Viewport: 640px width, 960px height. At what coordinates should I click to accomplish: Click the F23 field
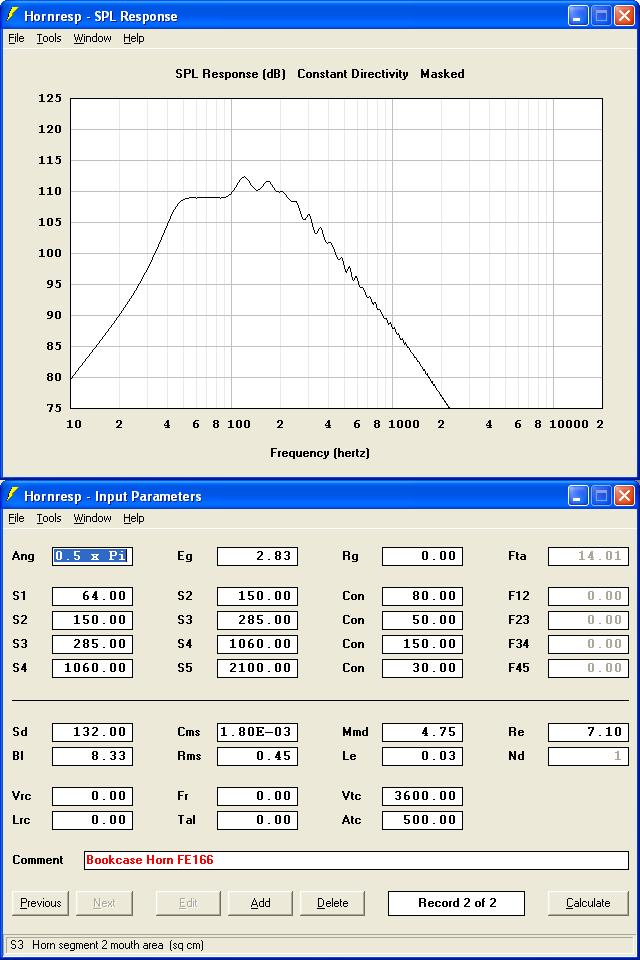click(x=588, y=620)
